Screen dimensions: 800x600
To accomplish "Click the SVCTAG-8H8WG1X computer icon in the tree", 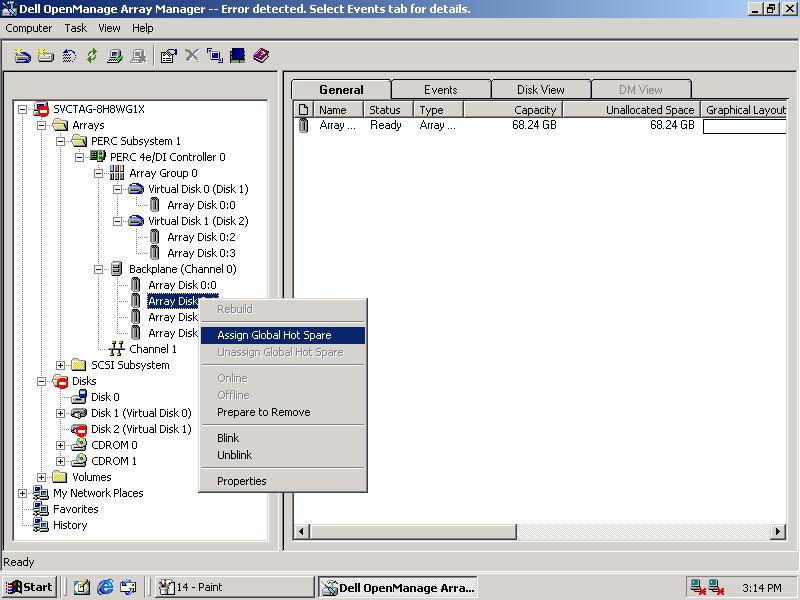I will click(41, 109).
